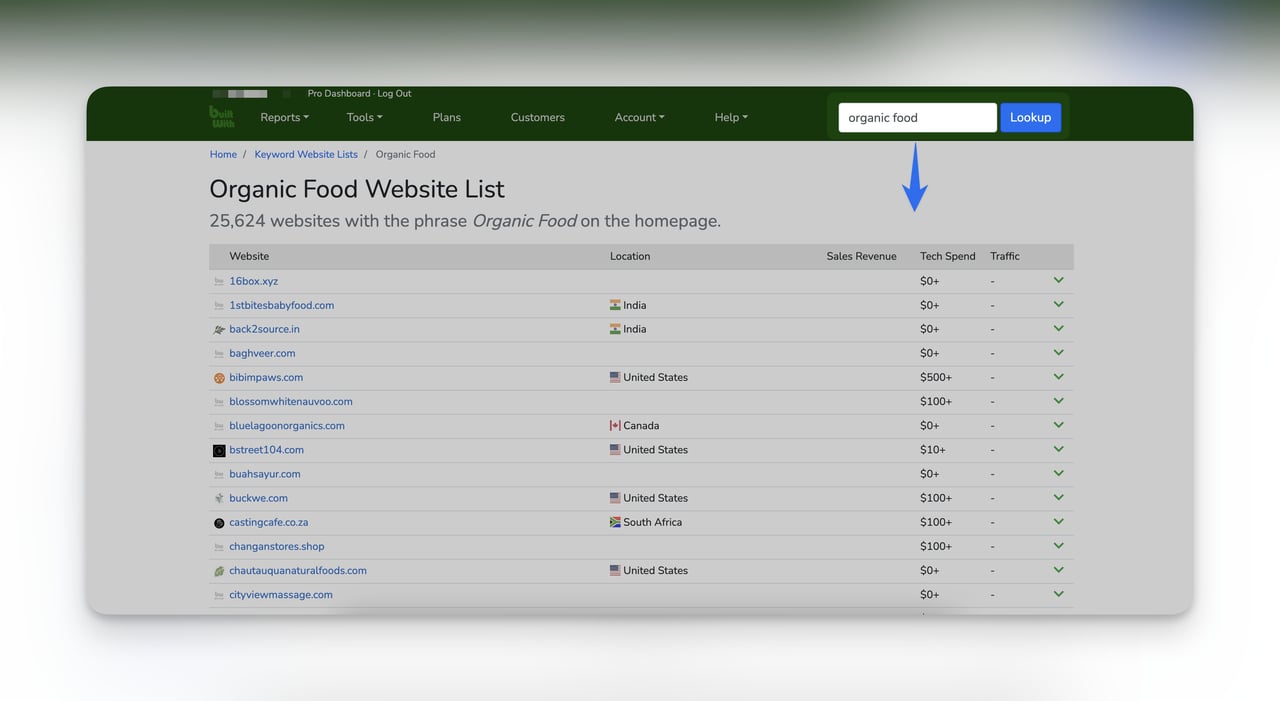
Task: Click favicon beside 16box.xyz
Action: tap(219, 282)
